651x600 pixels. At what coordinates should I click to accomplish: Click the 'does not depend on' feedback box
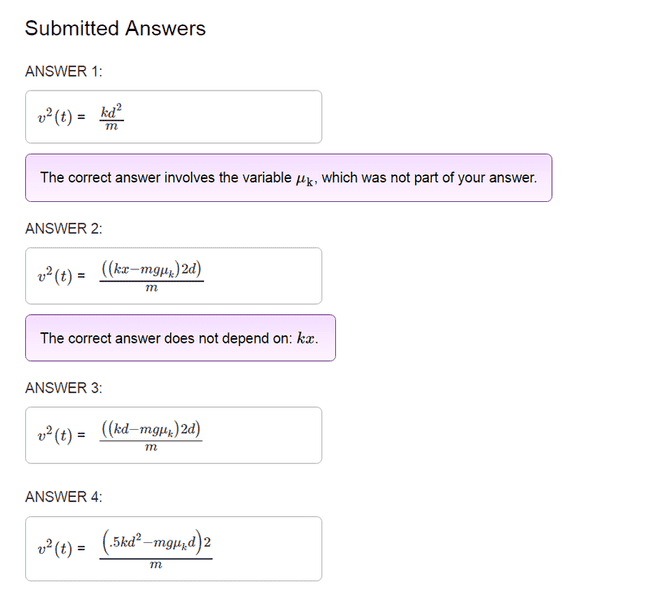coord(180,338)
